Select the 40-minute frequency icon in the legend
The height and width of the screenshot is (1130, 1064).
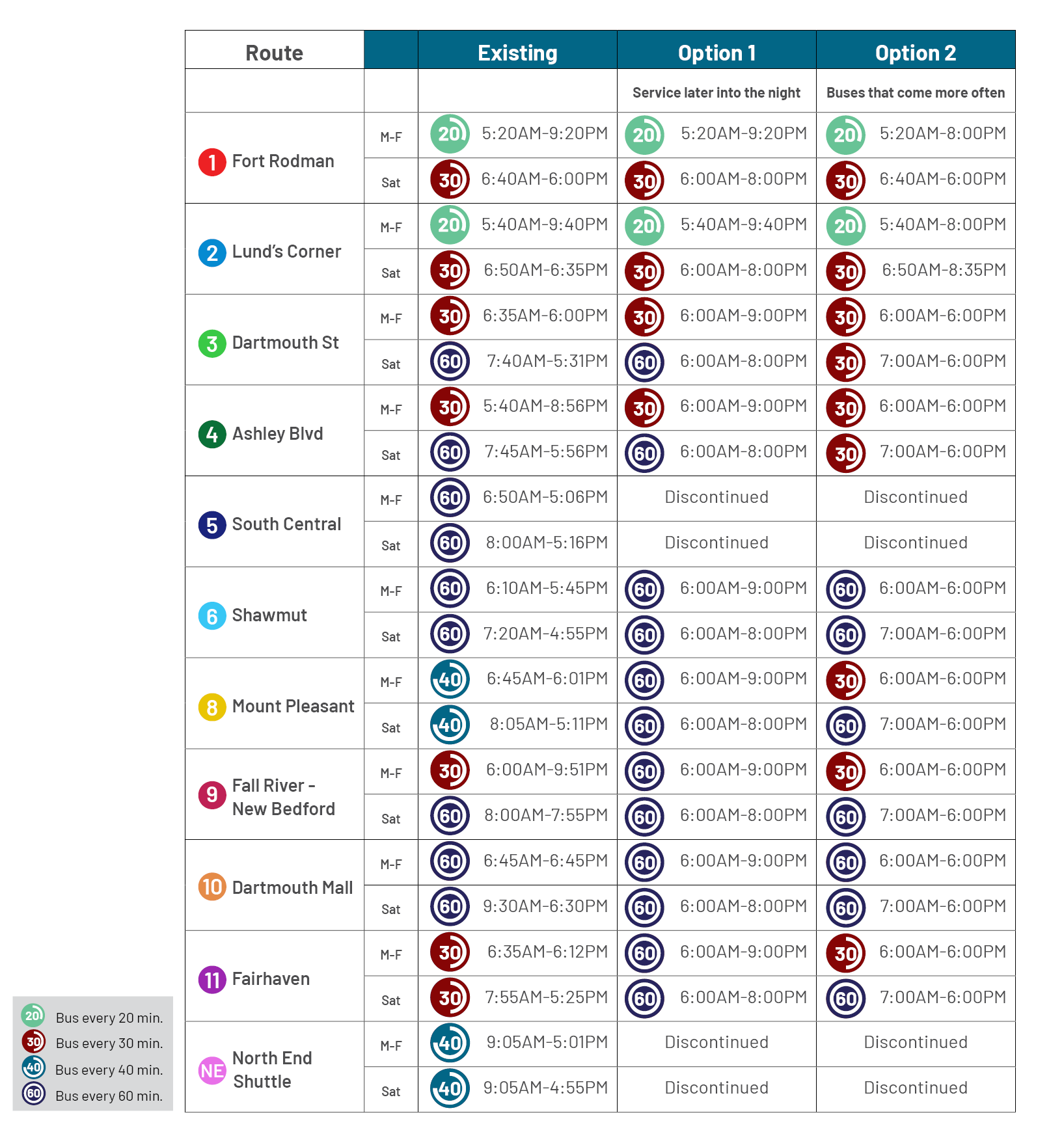click(33, 1068)
